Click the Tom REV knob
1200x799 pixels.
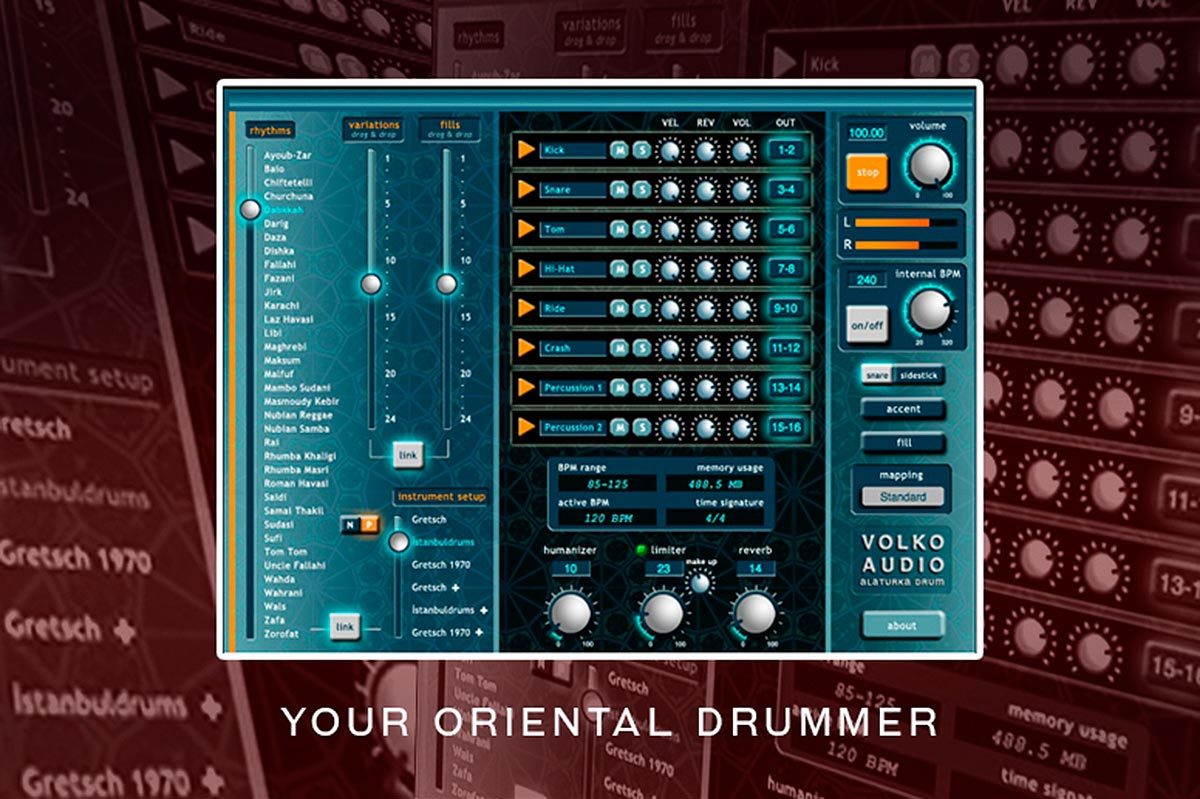(706, 230)
